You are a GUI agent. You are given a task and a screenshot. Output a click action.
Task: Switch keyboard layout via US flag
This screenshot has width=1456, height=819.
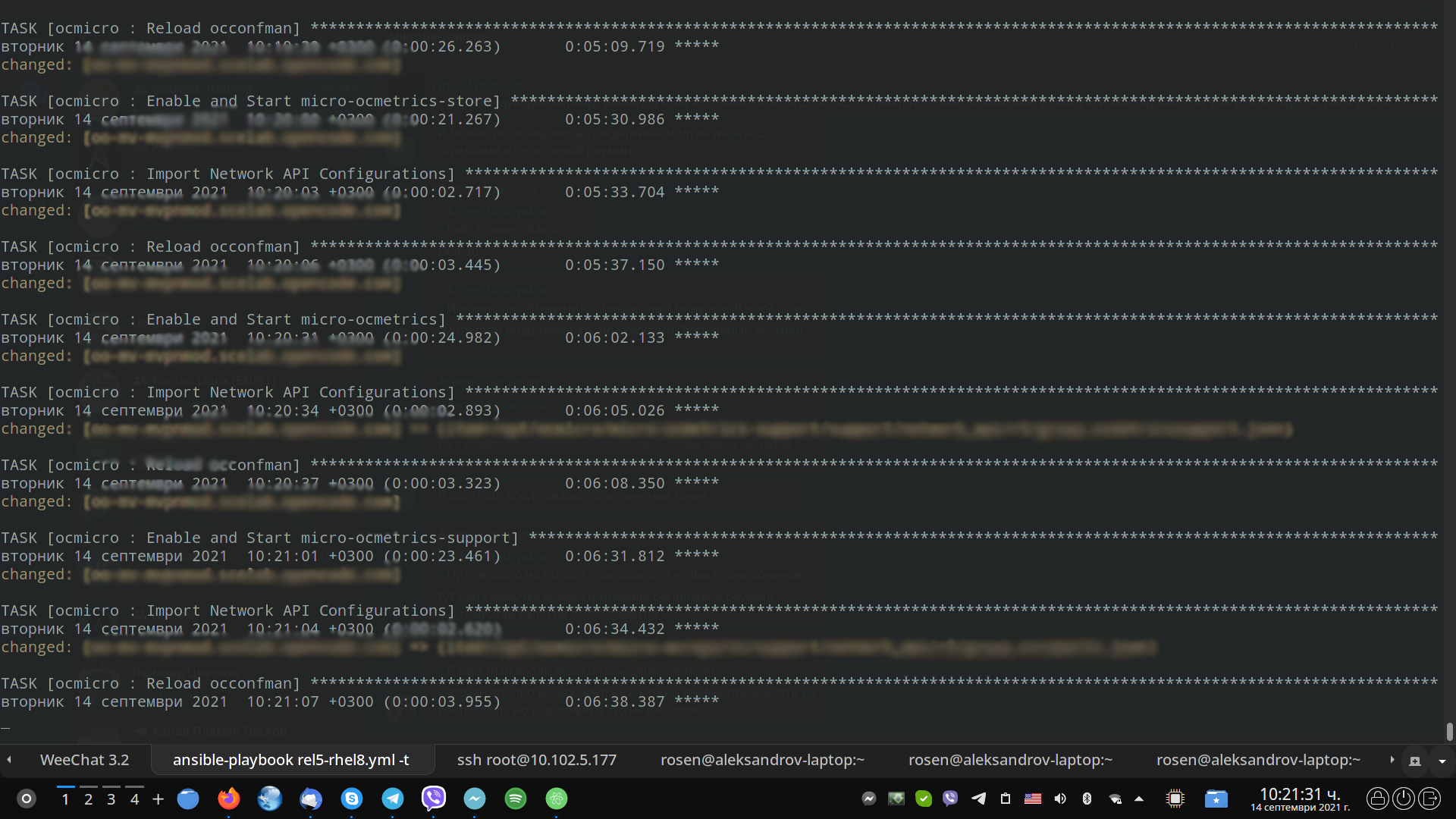point(1033,799)
